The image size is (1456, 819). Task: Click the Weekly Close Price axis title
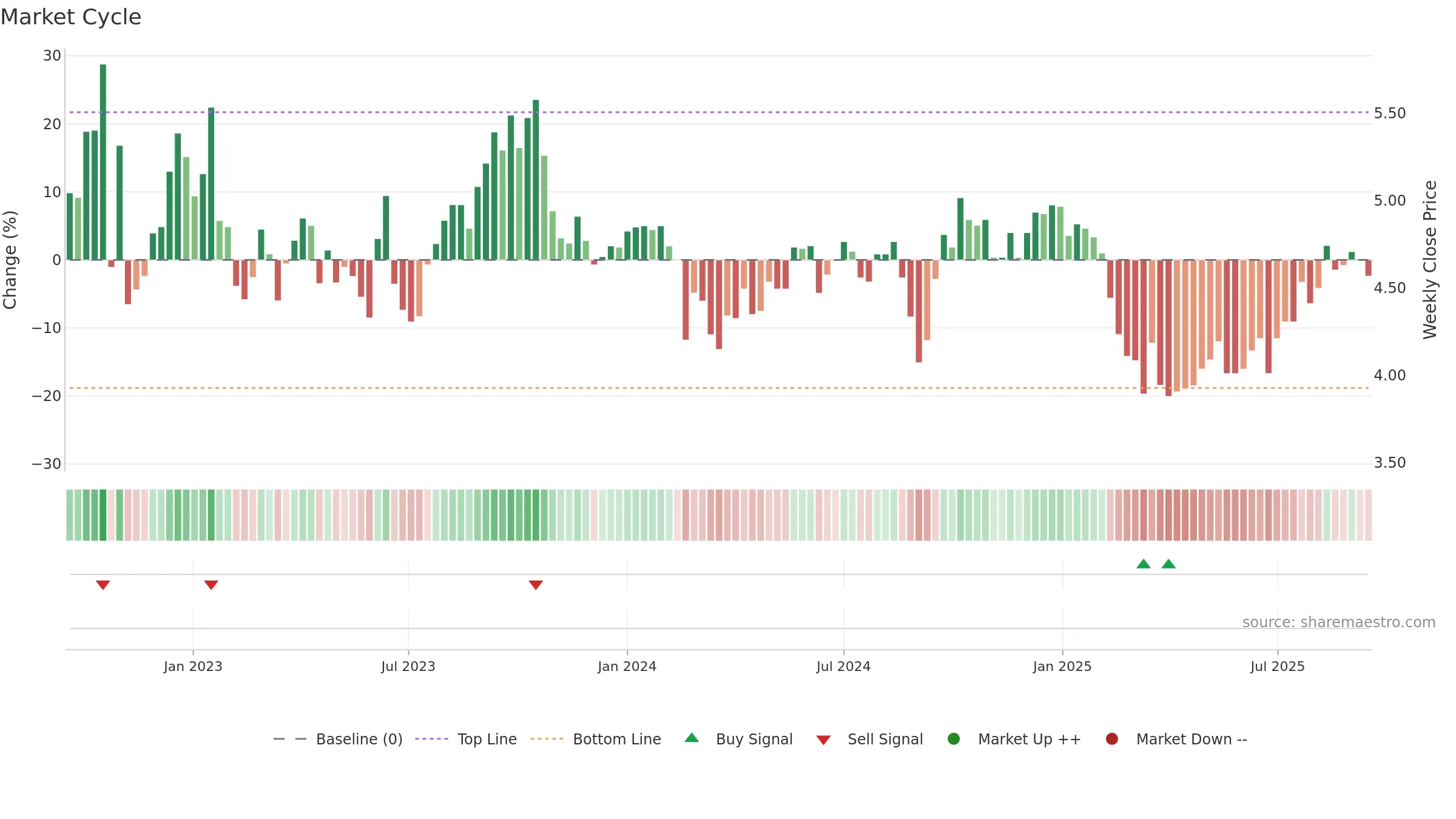[x=1430, y=260]
